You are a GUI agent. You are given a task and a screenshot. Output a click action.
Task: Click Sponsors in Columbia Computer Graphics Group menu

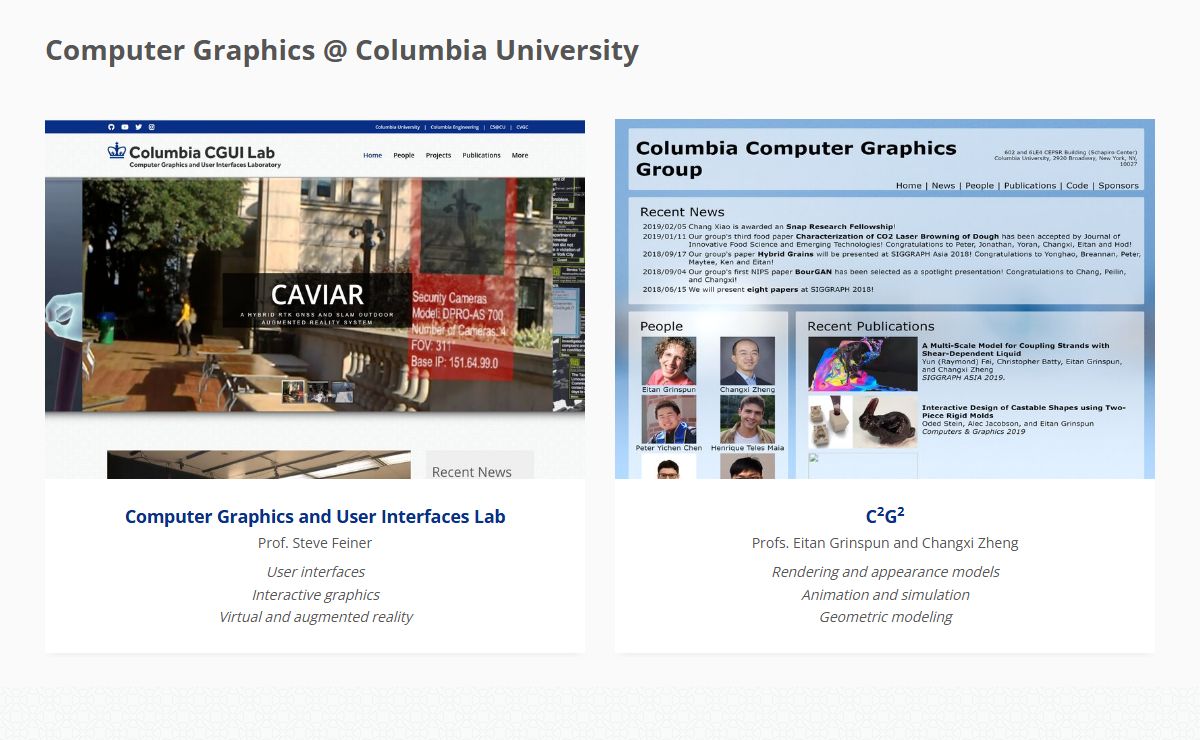(x=1118, y=185)
